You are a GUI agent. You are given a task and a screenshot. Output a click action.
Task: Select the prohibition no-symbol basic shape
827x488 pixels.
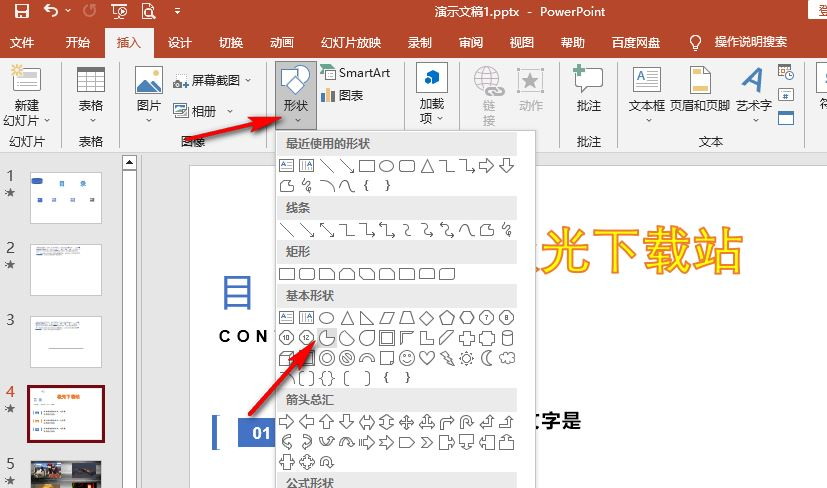point(347,358)
